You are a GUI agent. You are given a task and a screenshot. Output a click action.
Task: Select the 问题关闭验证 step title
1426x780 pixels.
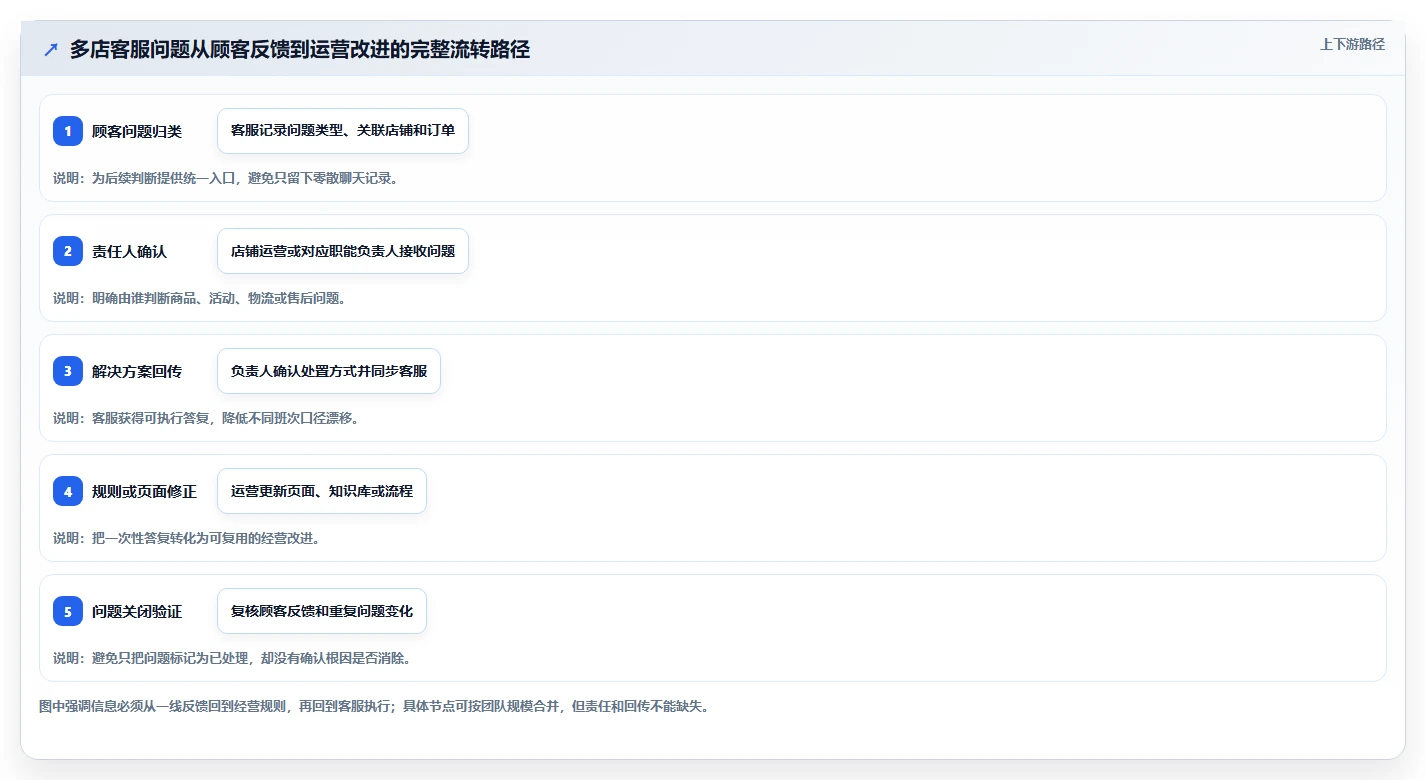coord(137,611)
